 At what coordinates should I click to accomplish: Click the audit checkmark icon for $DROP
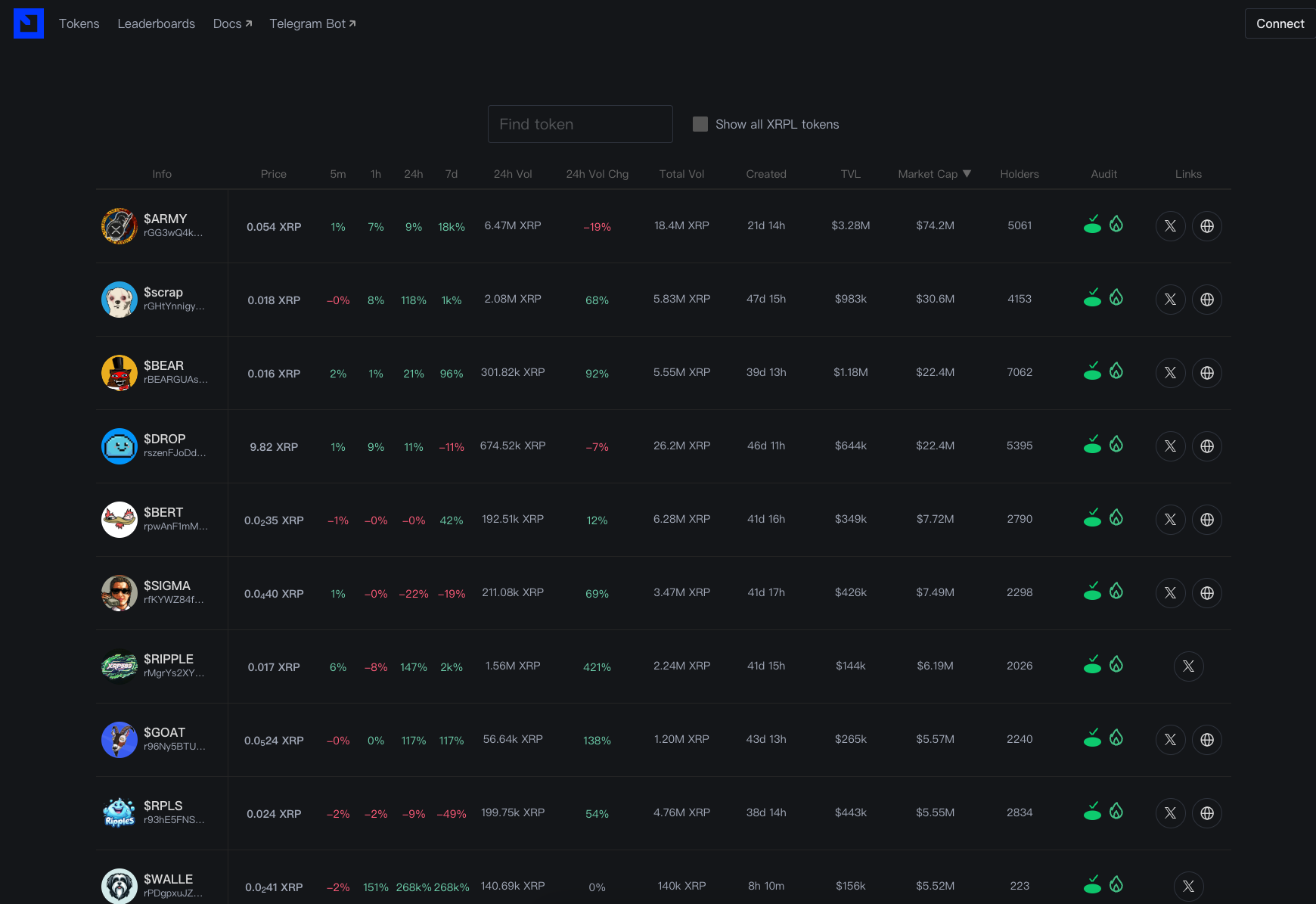pyautogui.click(x=1092, y=444)
